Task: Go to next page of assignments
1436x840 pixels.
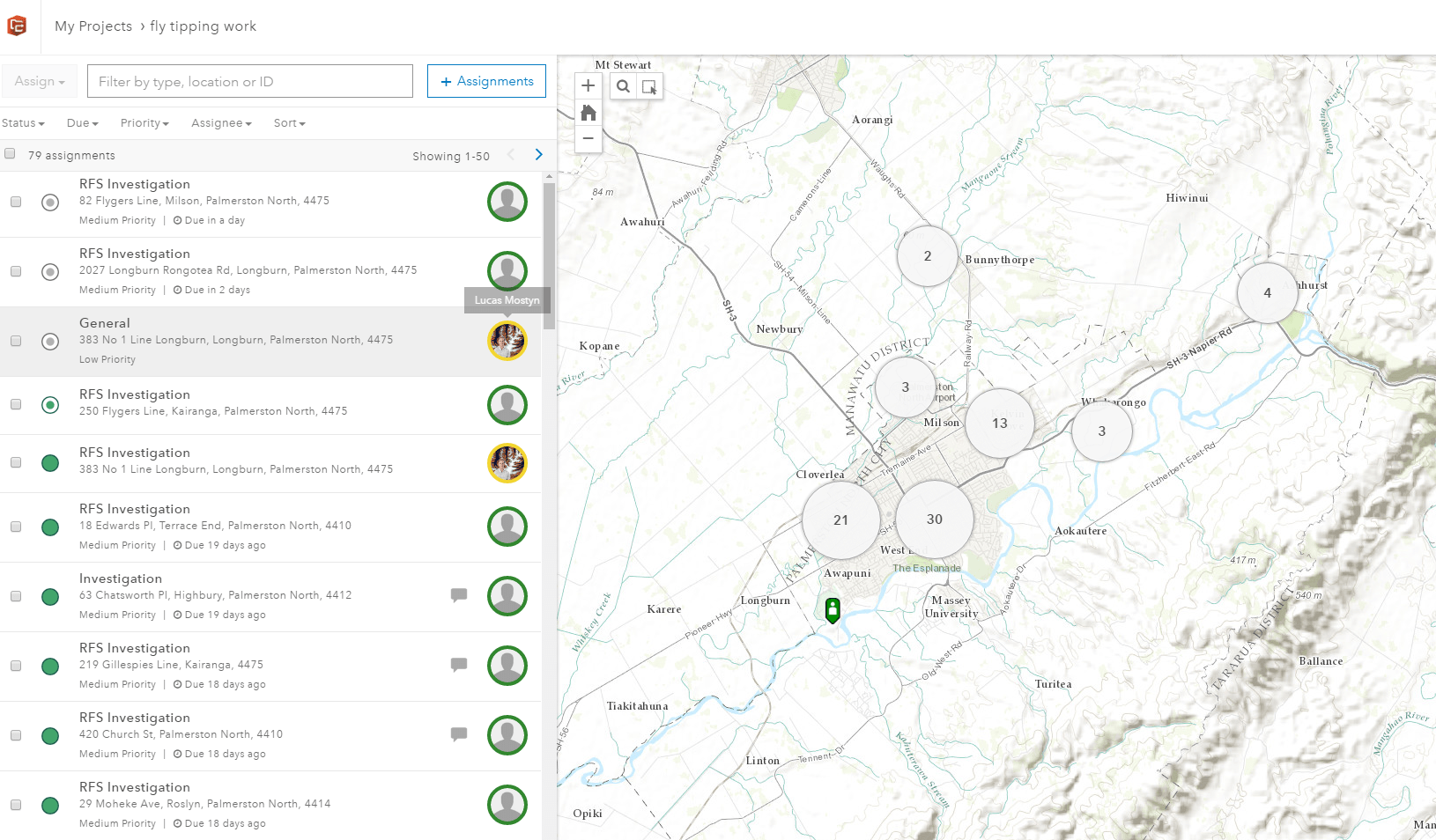Action: coord(538,154)
